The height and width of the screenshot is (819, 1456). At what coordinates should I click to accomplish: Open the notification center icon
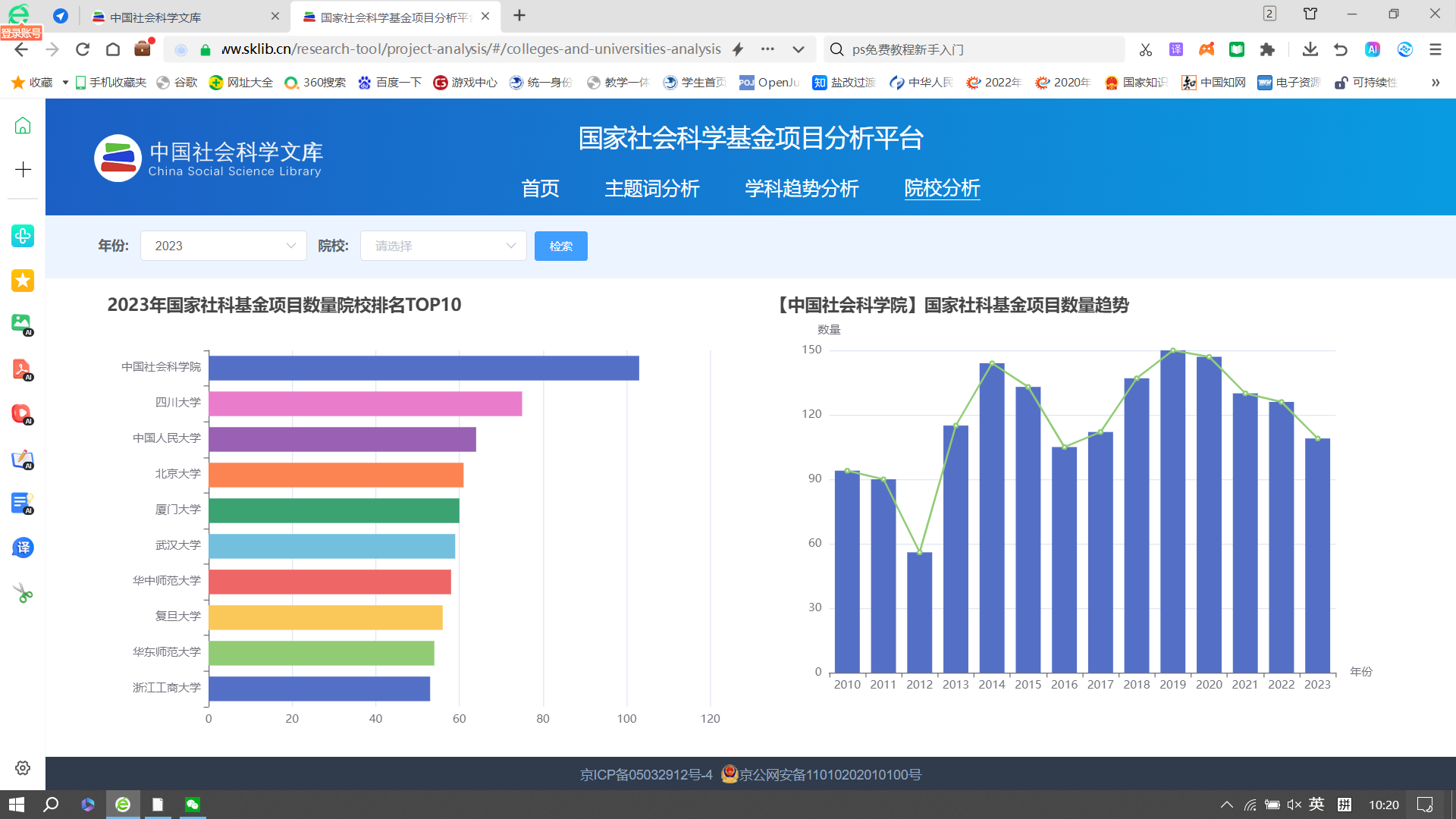(x=1425, y=805)
